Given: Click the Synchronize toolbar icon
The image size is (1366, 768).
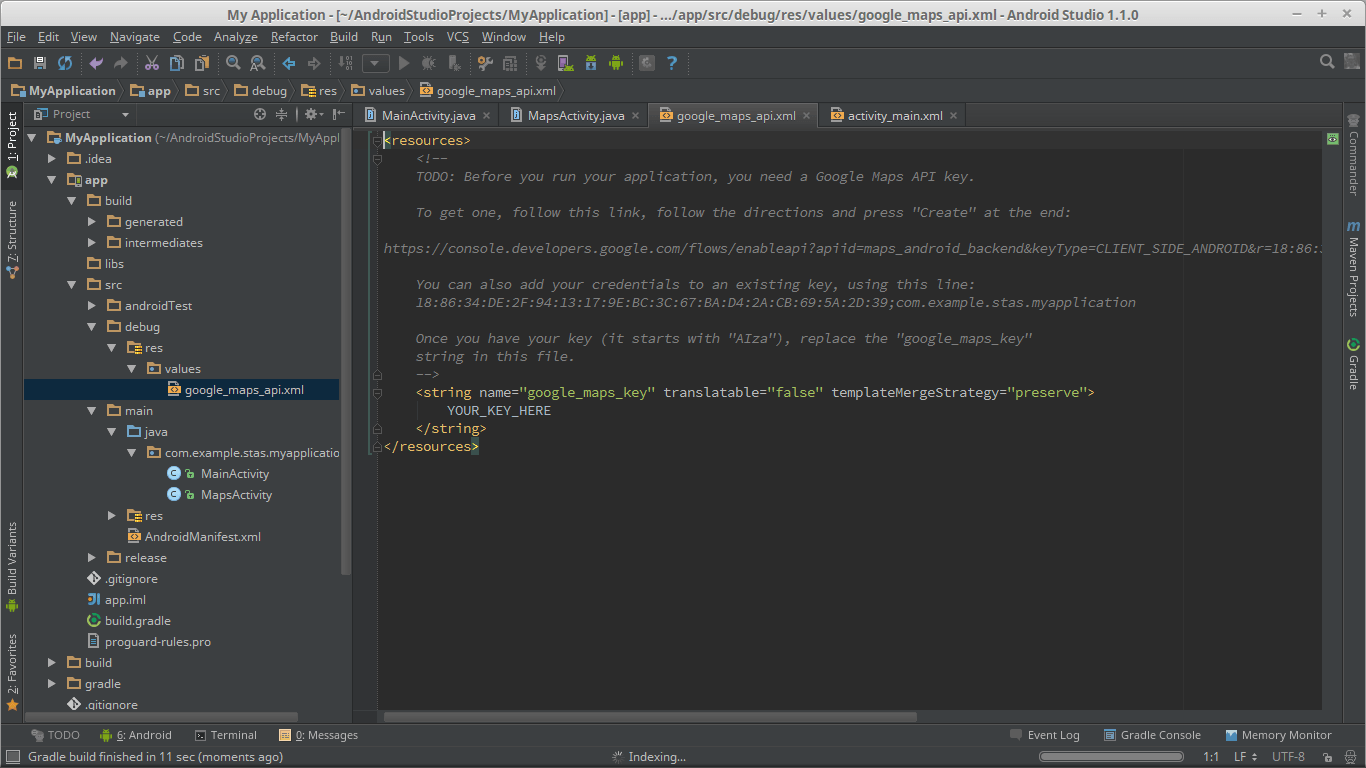Looking at the screenshot, I should tap(65, 63).
